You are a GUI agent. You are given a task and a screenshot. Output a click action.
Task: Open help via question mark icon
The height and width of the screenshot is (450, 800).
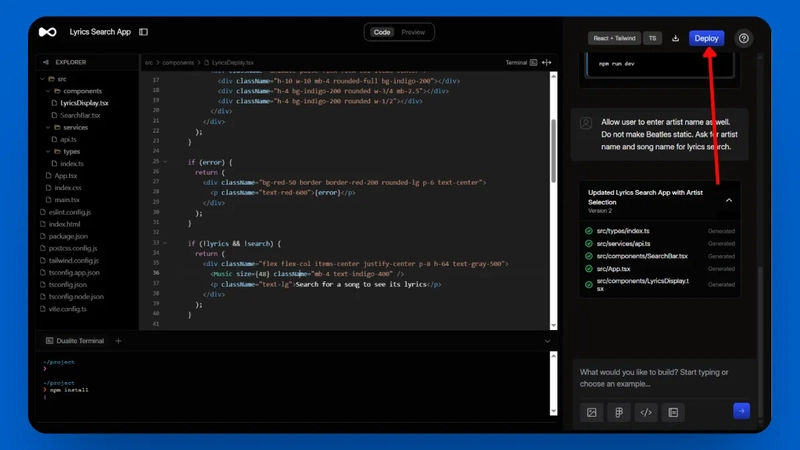click(743, 38)
